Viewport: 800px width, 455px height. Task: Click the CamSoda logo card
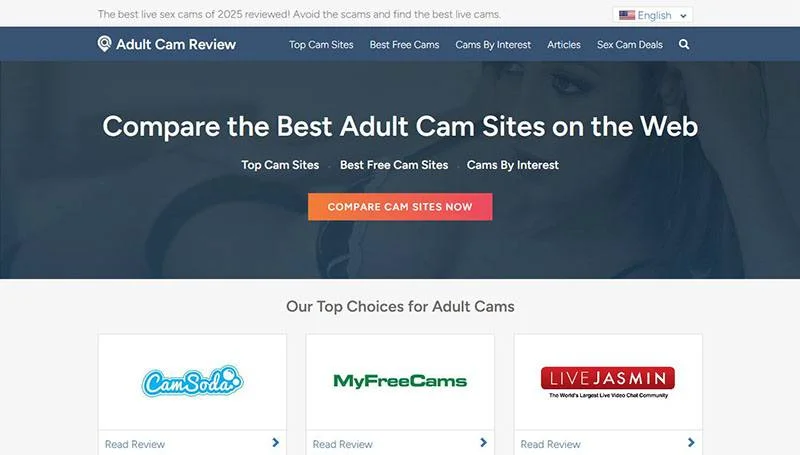tap(192, 382)
